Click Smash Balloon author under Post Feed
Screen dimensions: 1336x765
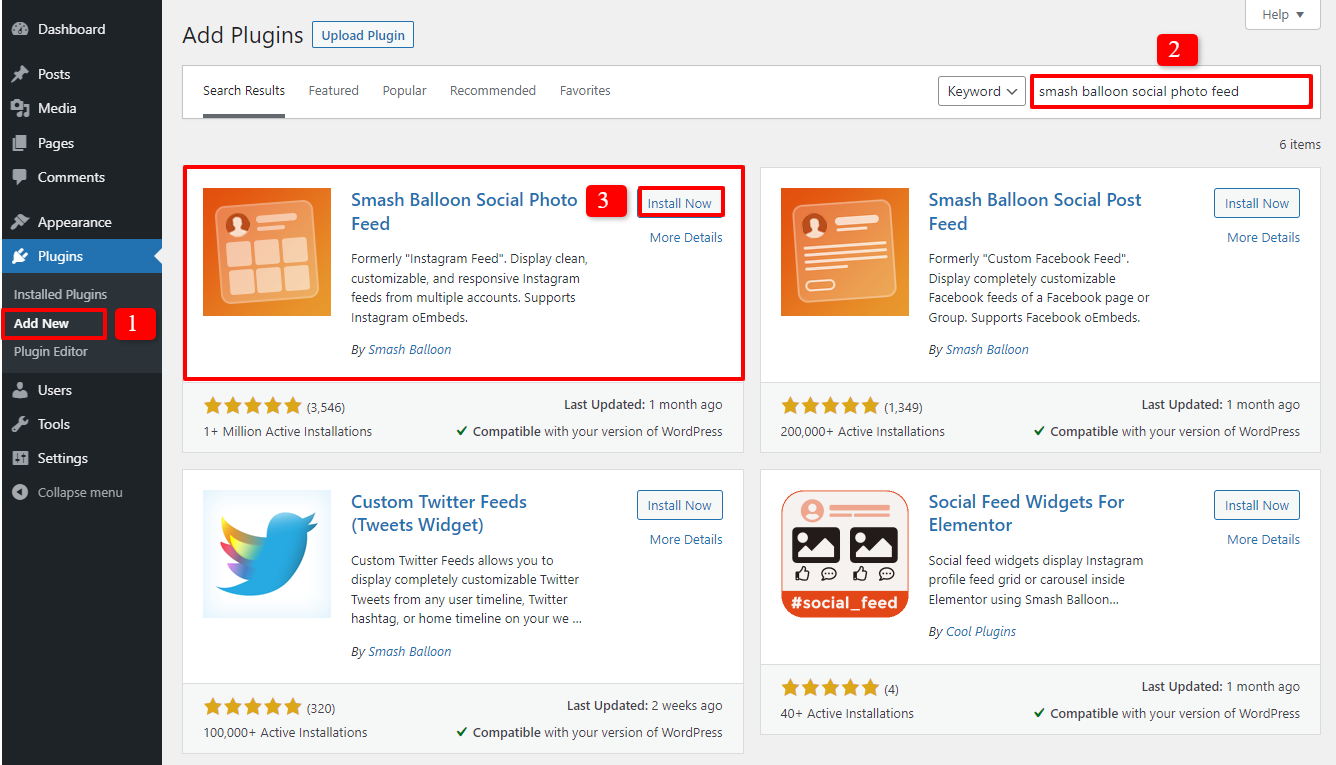[987, 350]
